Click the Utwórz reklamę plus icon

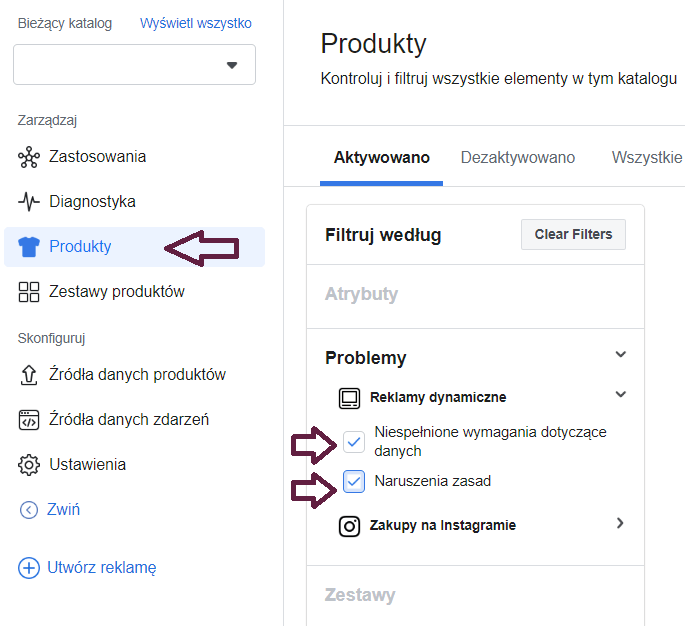point(29,568)
